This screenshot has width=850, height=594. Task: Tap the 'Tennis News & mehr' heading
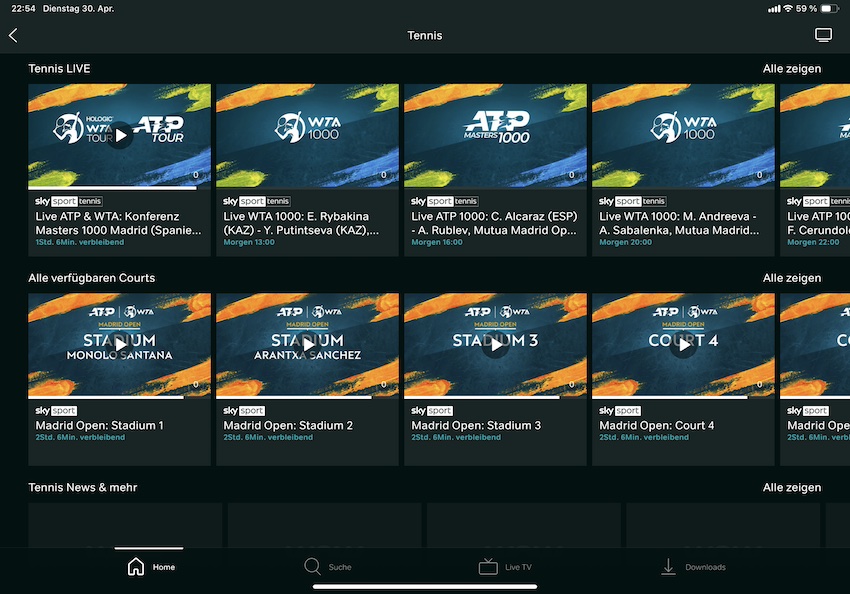click(x=82, y=487)
